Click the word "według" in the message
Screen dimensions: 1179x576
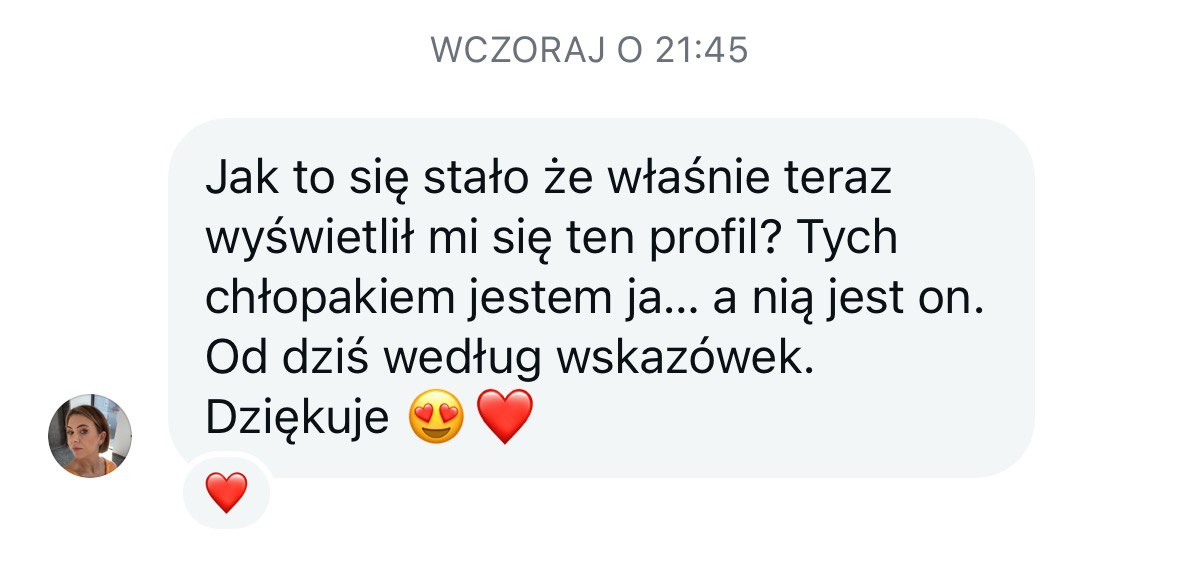coord(462,359)
